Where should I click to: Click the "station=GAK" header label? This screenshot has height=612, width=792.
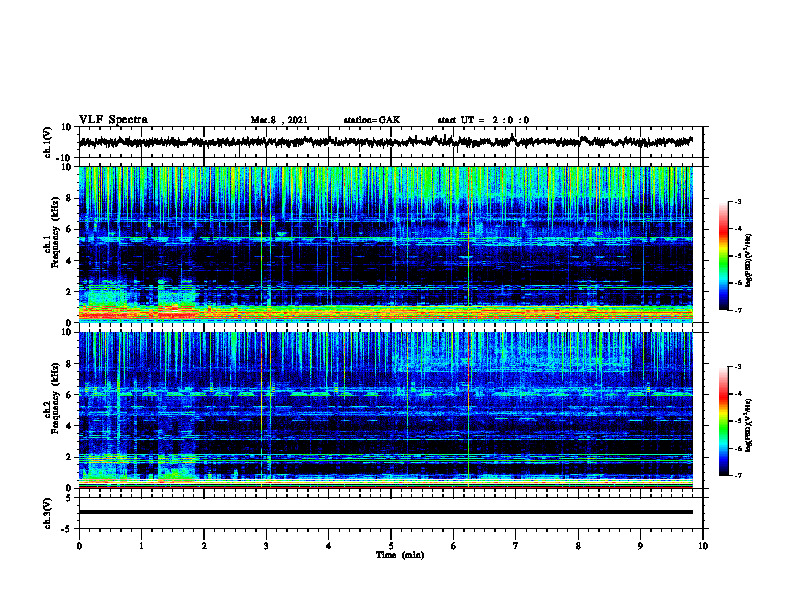[372, 120]
